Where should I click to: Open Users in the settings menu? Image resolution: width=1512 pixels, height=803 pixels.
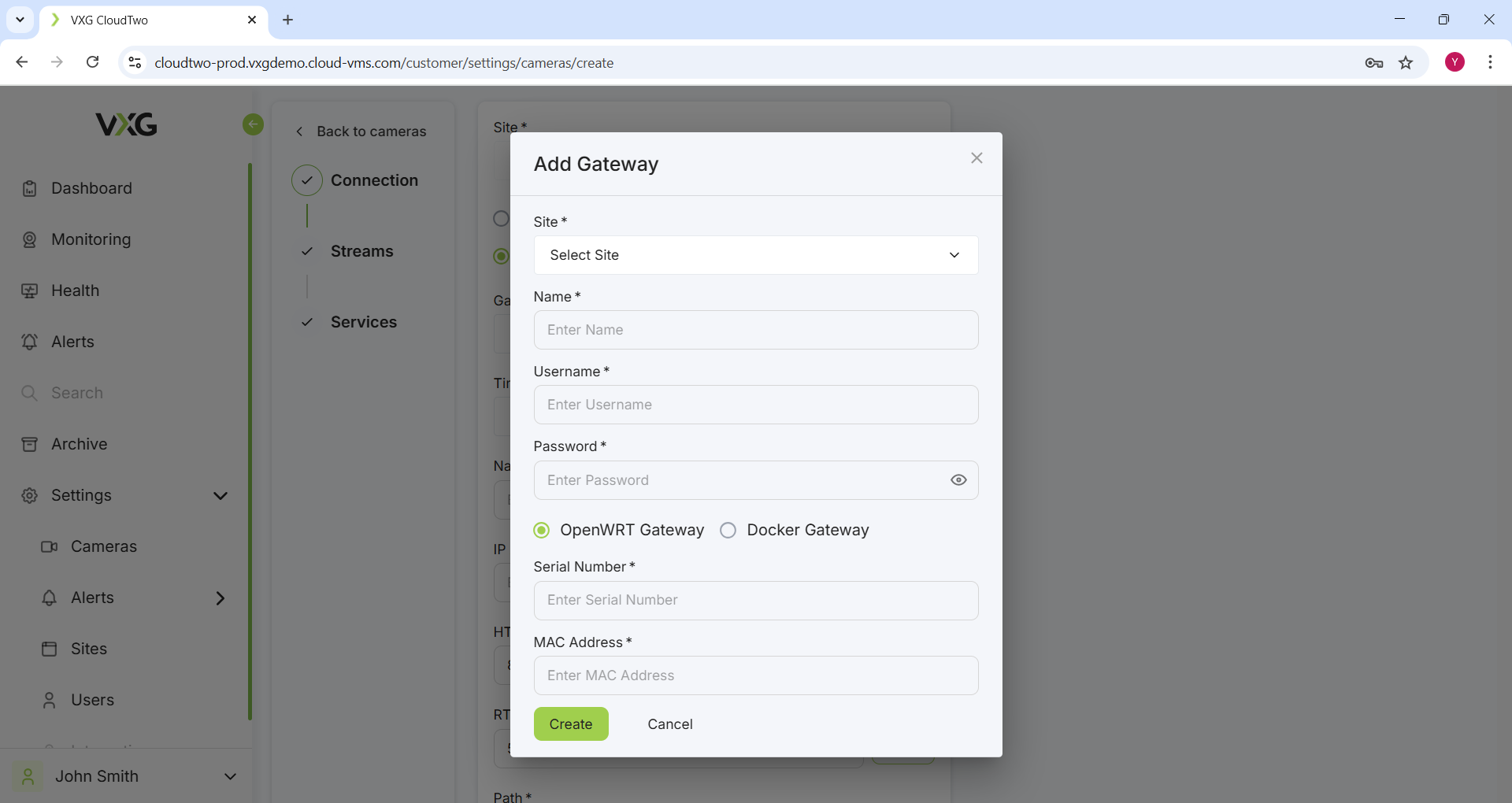point(92,701)
